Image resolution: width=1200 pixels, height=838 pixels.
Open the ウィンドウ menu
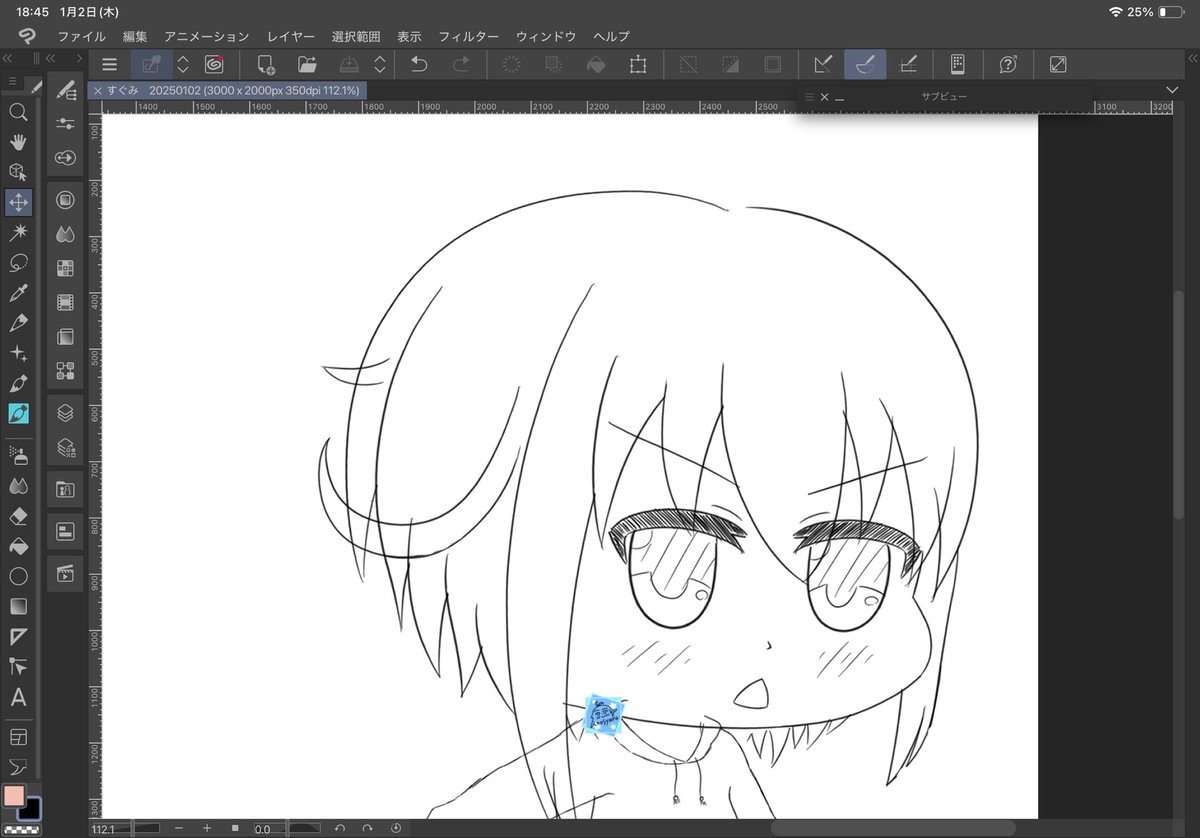546,36
